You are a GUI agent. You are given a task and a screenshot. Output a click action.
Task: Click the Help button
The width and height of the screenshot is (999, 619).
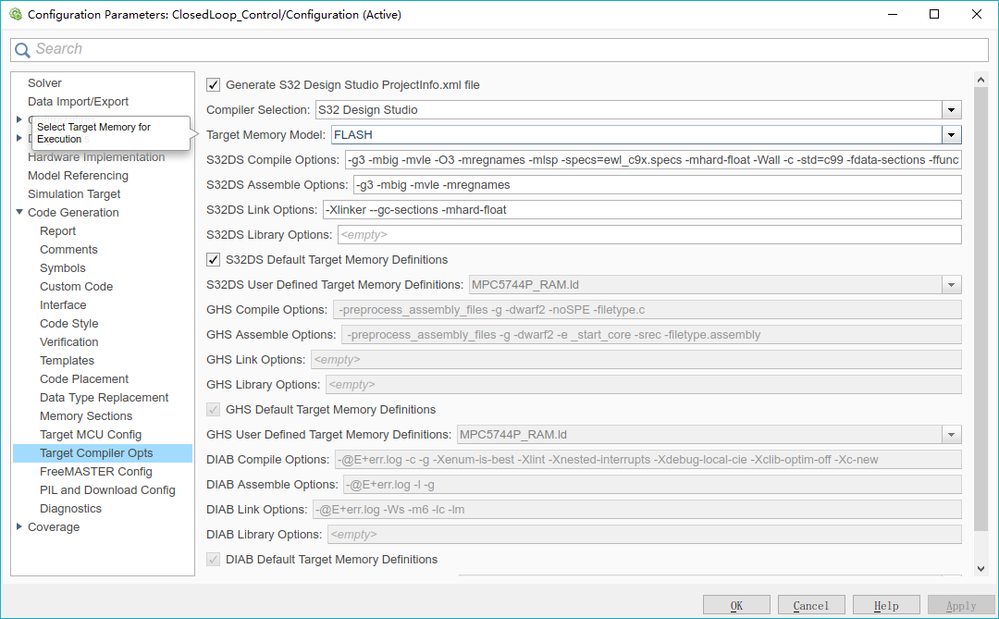[886, 606]
